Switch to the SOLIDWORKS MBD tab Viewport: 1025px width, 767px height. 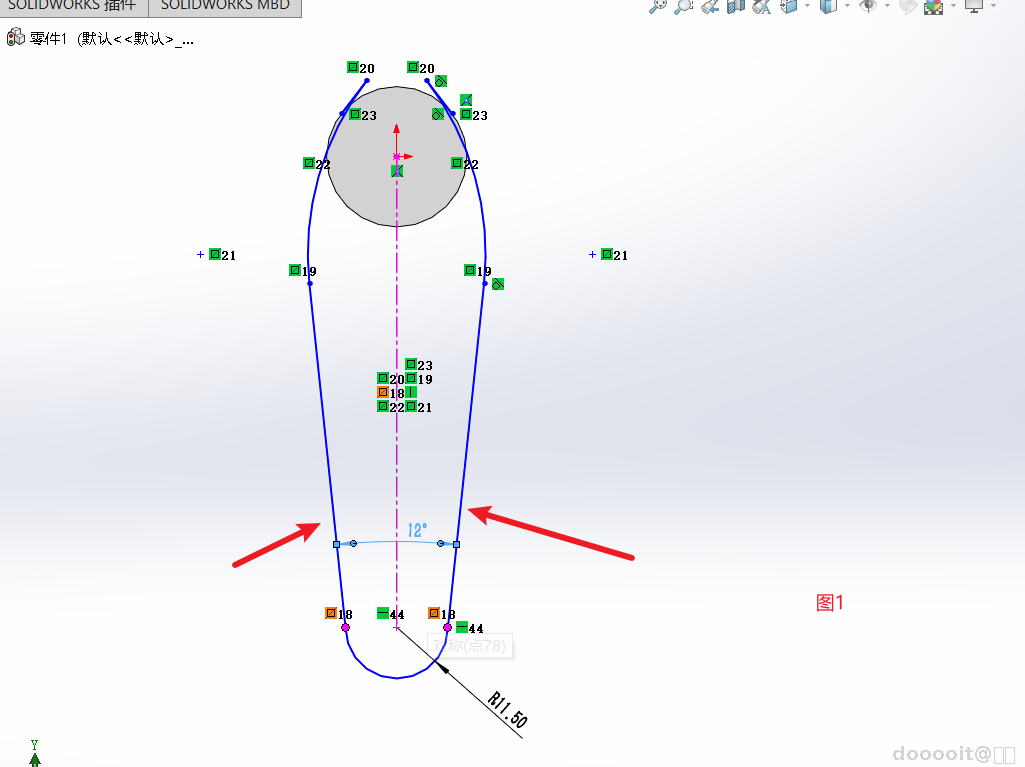[225, 7]
